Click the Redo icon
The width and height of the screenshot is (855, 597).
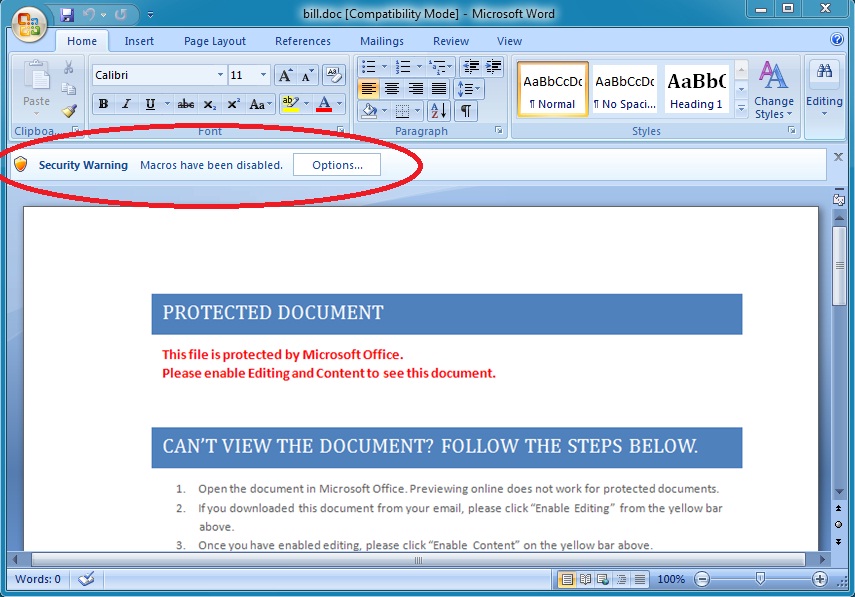[121, 15]
